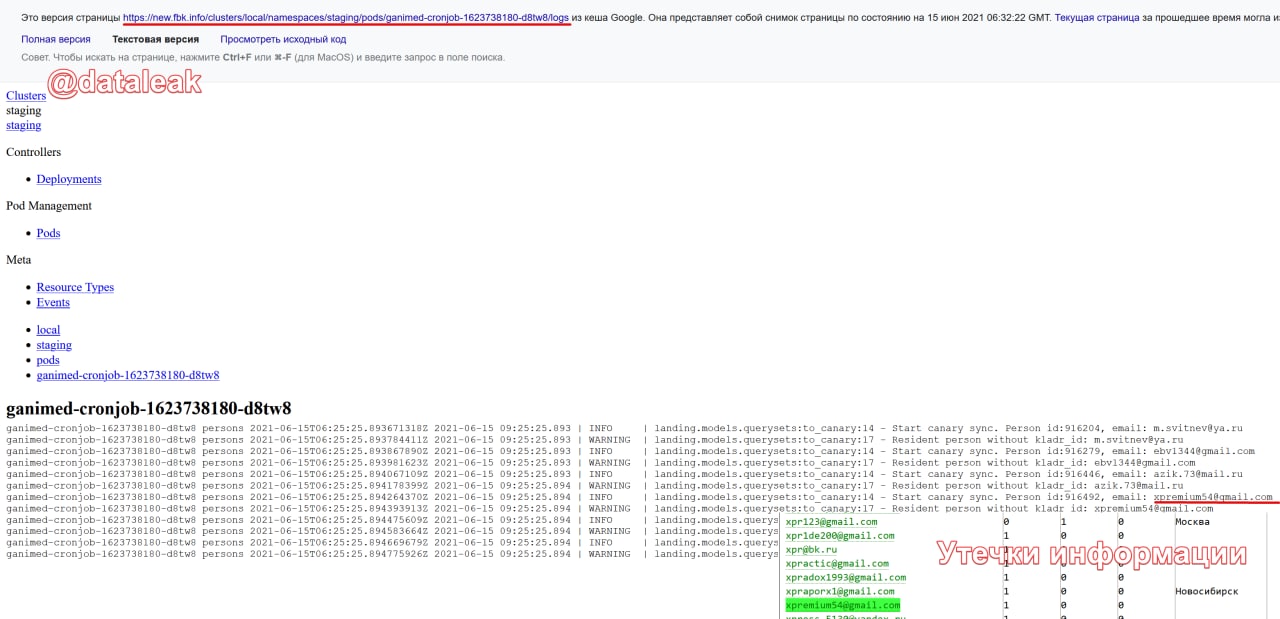The width and height of the screenshot is (1280, 619).
Task: Click the staging breadcrumb between local and pods
Action: [54, 345]
